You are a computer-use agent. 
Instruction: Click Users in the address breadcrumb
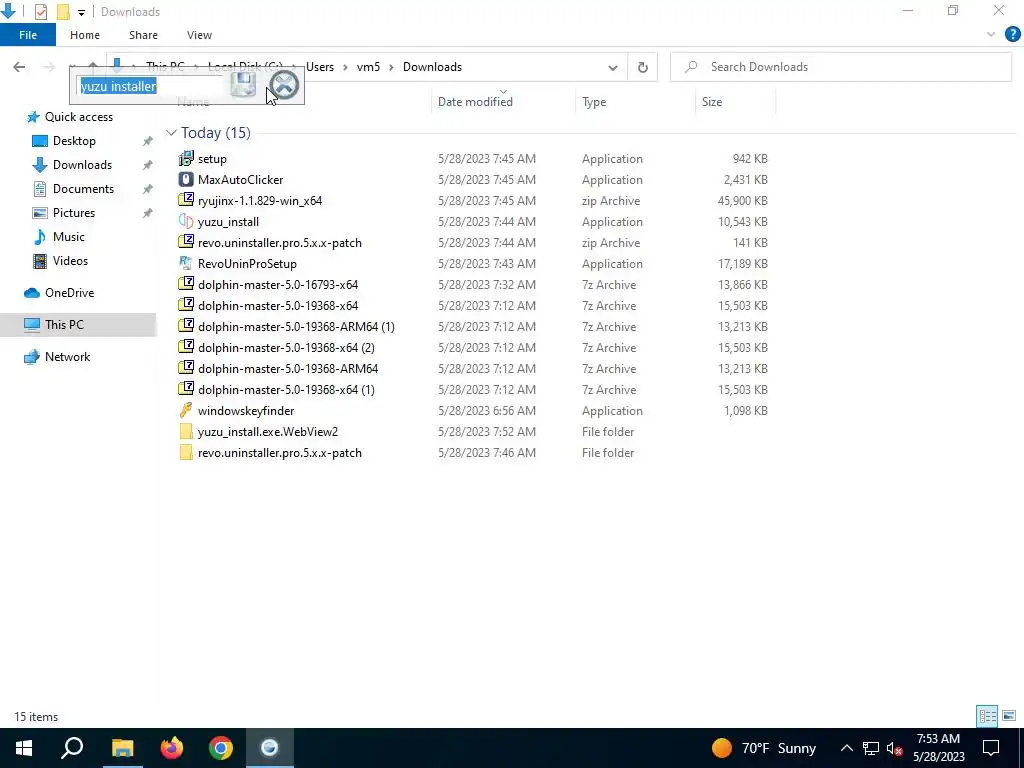pos(320,67)
